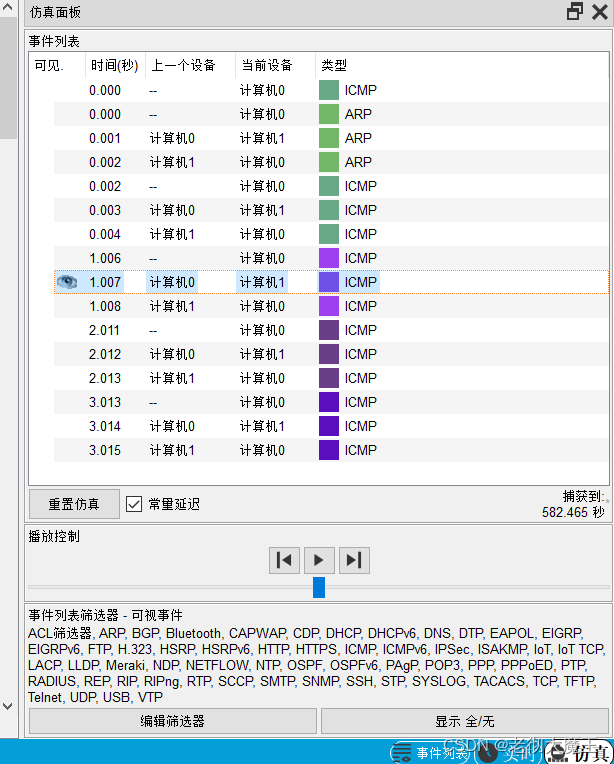Click the ICMP color swatch at time 0.000
The width and height of the screenshot is (614, 764).
pyautogui.click(x=329, y=90)
